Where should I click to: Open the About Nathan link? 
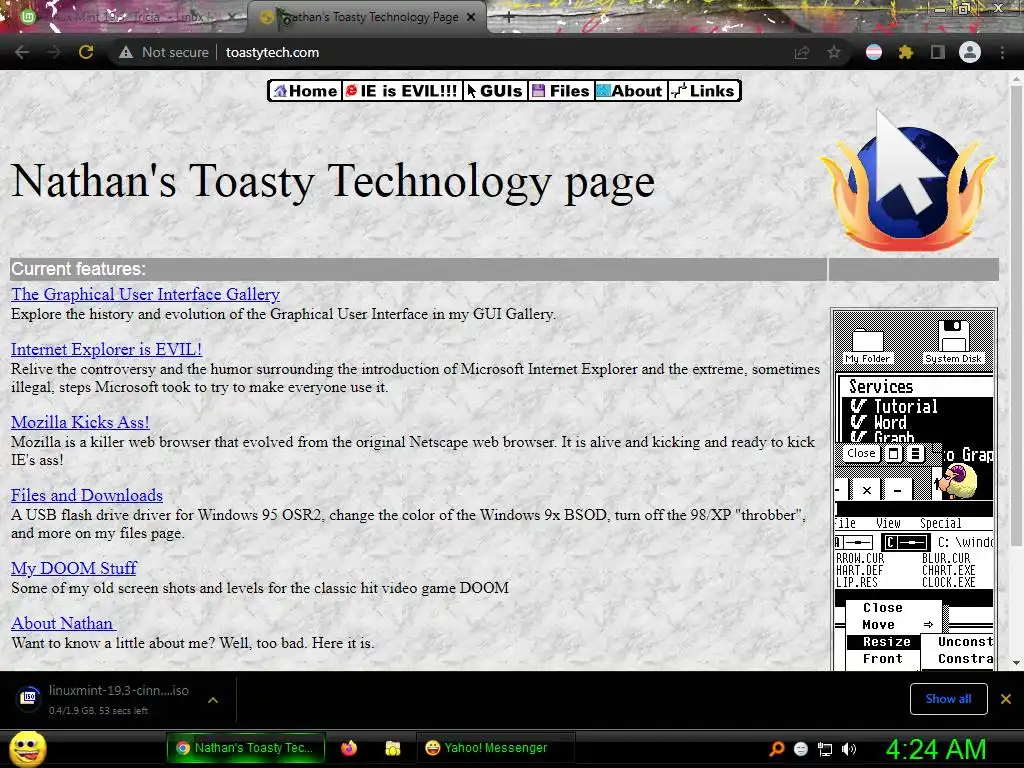tap(63, 624)
